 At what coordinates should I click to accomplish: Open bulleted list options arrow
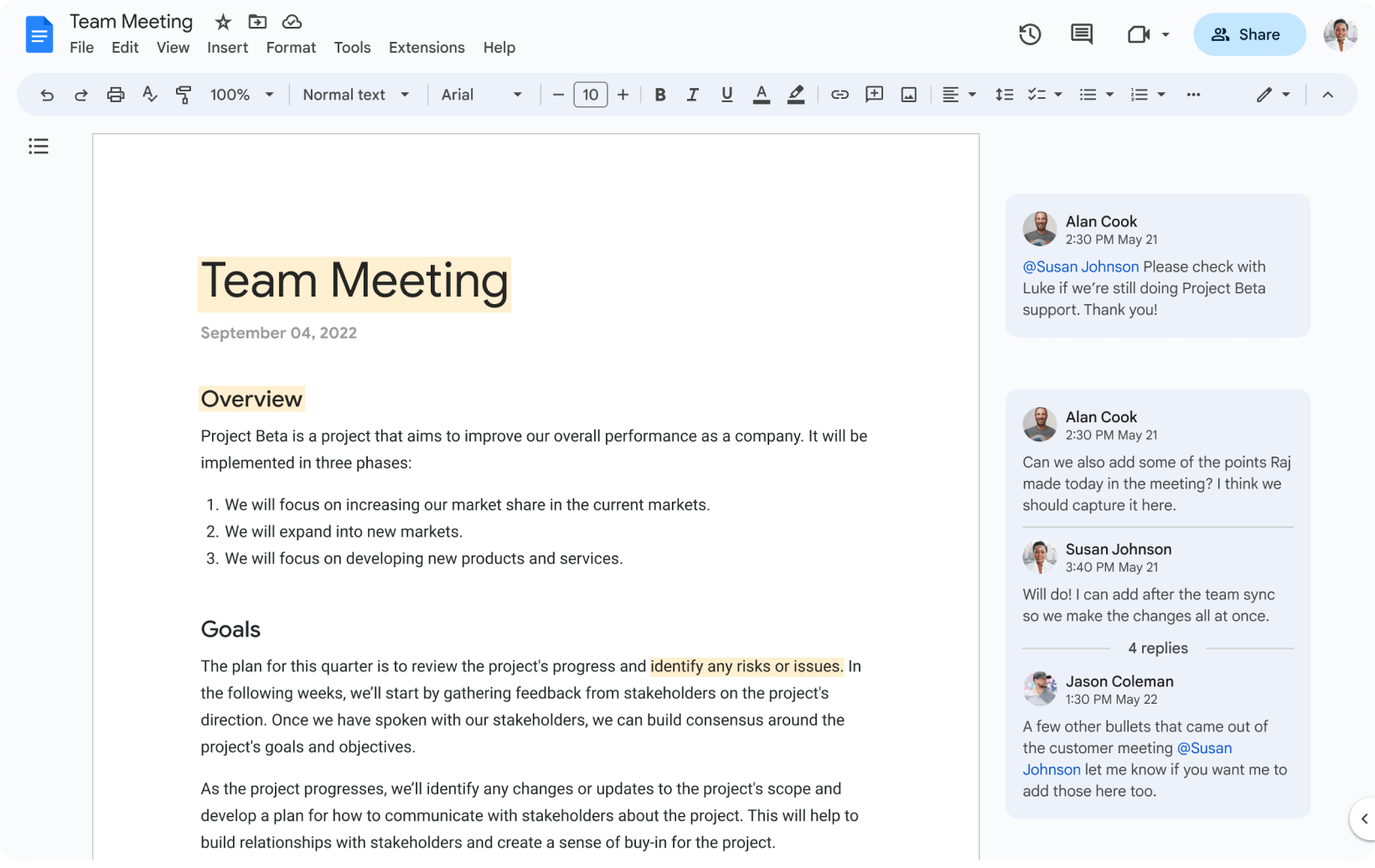click(1109, 95)
